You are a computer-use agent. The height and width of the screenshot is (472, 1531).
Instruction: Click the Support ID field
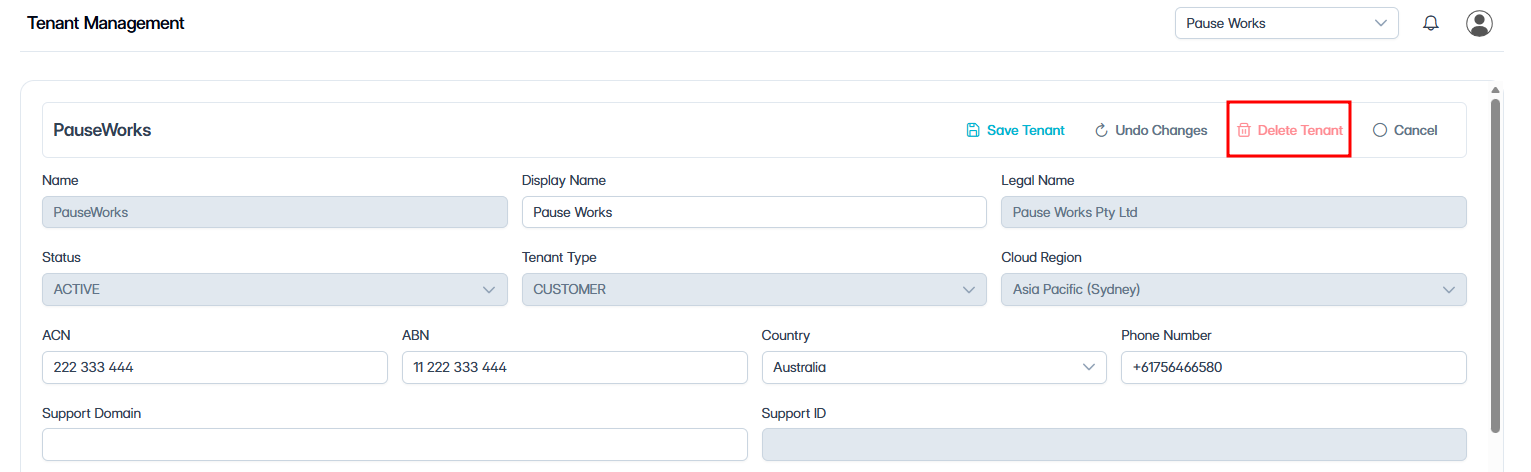pyautogui.click(x=1114, y=445)
